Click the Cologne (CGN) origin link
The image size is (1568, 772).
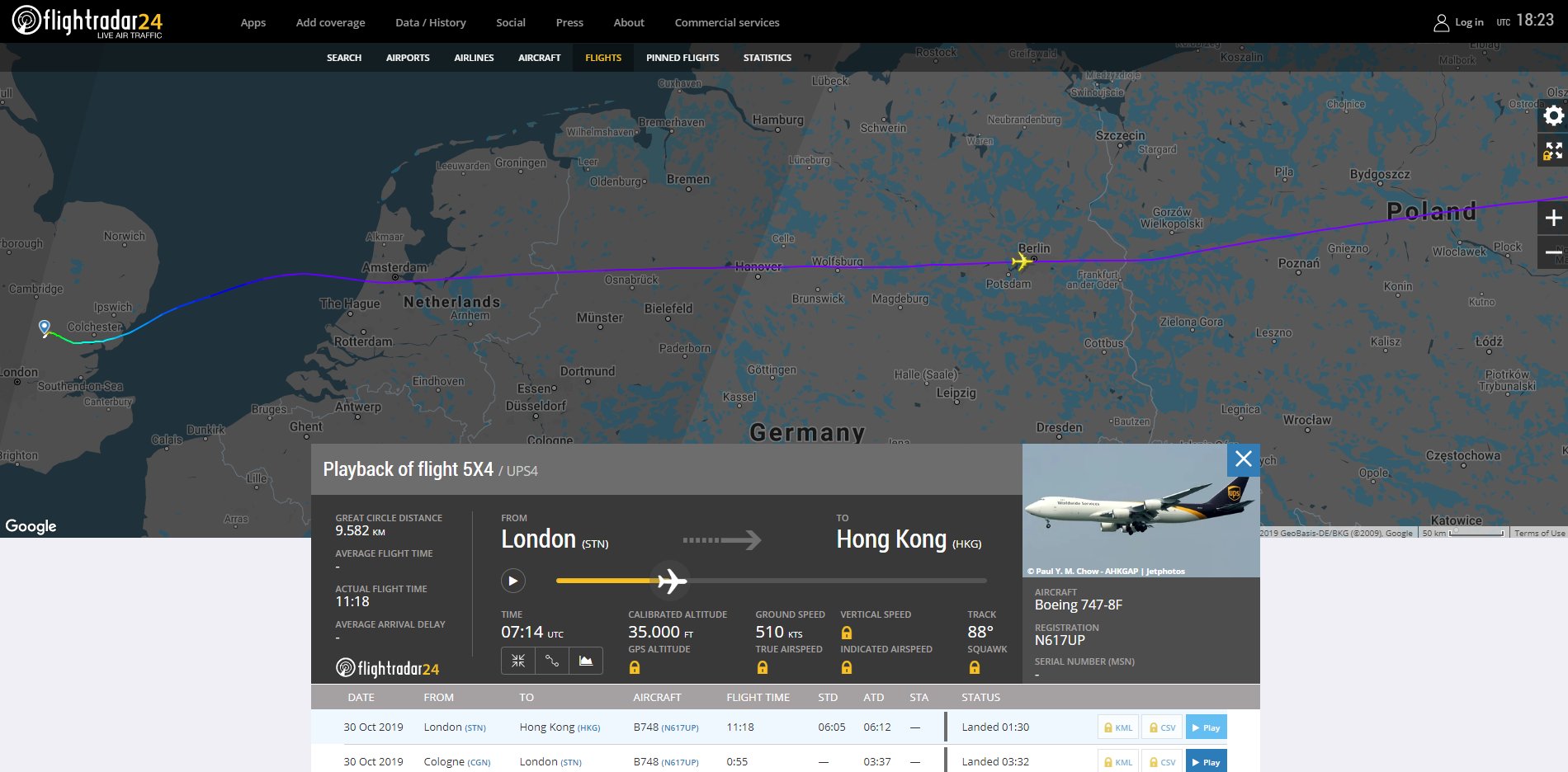(457, 761)
